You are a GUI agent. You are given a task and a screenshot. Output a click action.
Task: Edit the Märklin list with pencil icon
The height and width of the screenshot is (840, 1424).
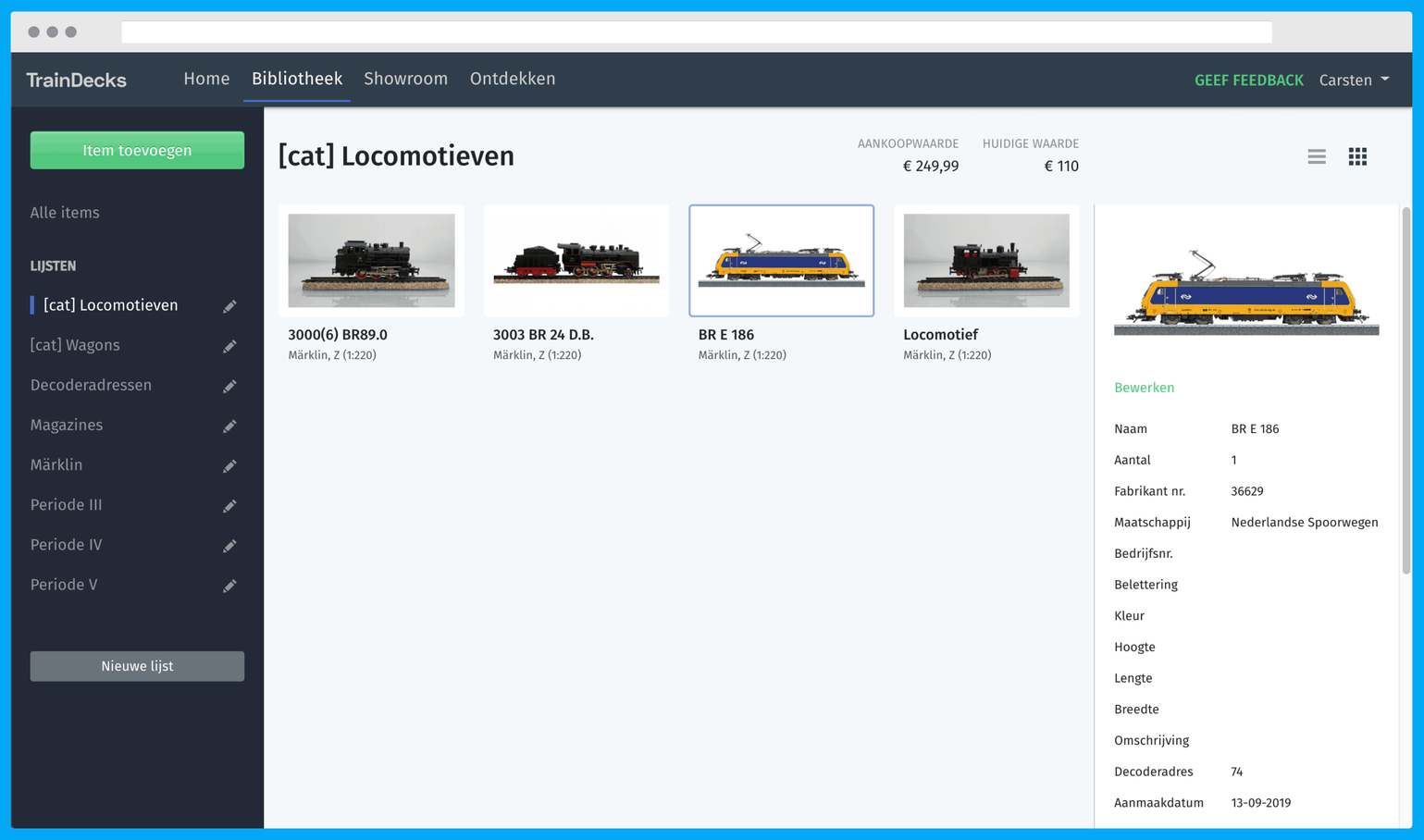[x=229, y=466]
